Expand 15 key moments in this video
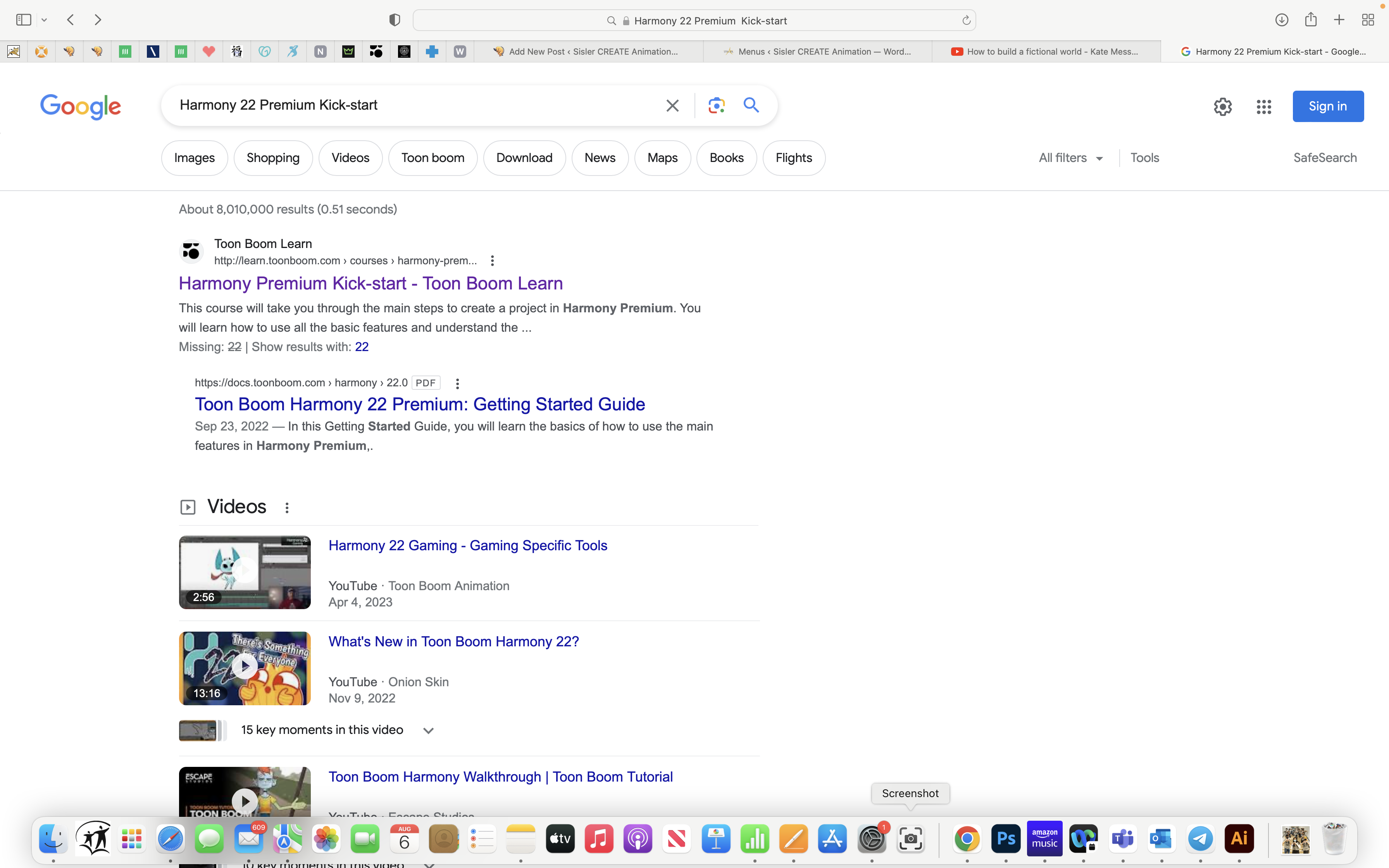The width and height of the screenshot is (1389, 868). tap(428, 730)
